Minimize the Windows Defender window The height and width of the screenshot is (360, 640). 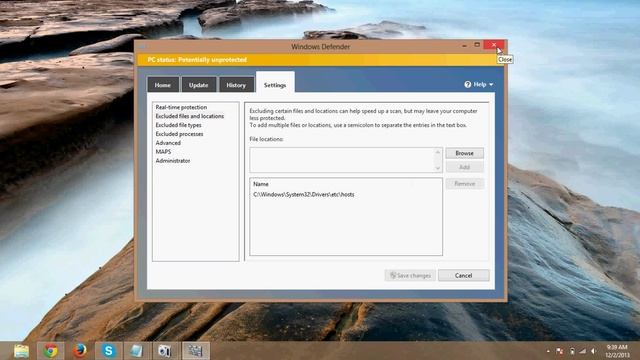(x=464, y=45)
